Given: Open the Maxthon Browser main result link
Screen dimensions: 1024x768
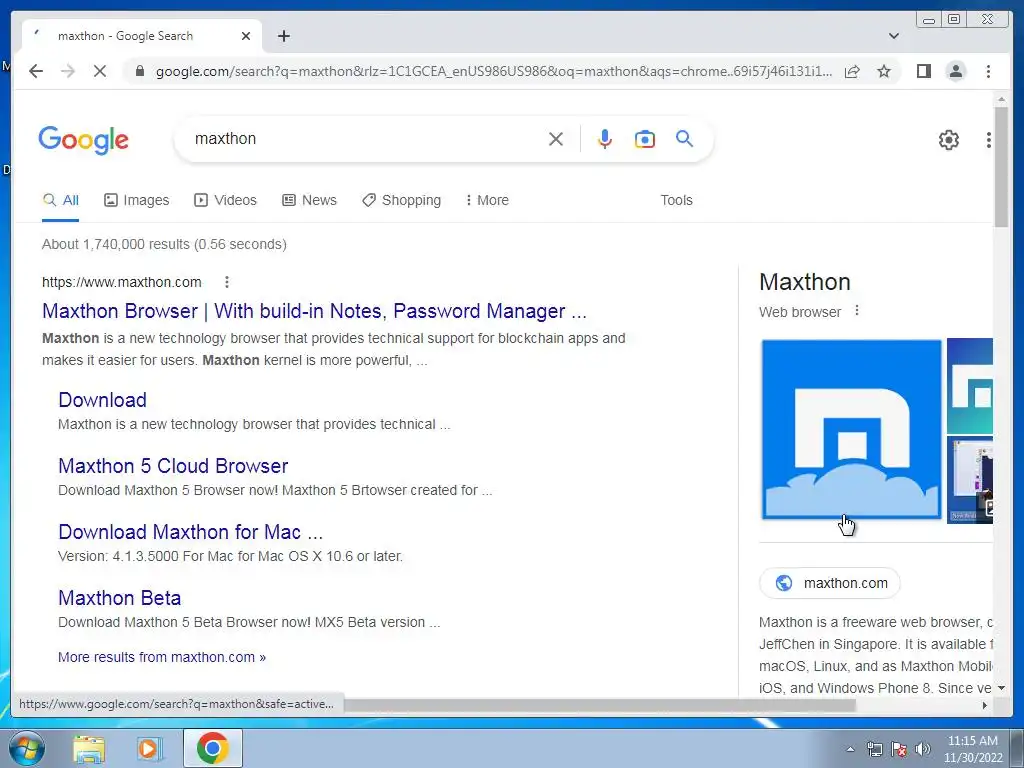Looking at the screenshot, I should pos(314,311).
